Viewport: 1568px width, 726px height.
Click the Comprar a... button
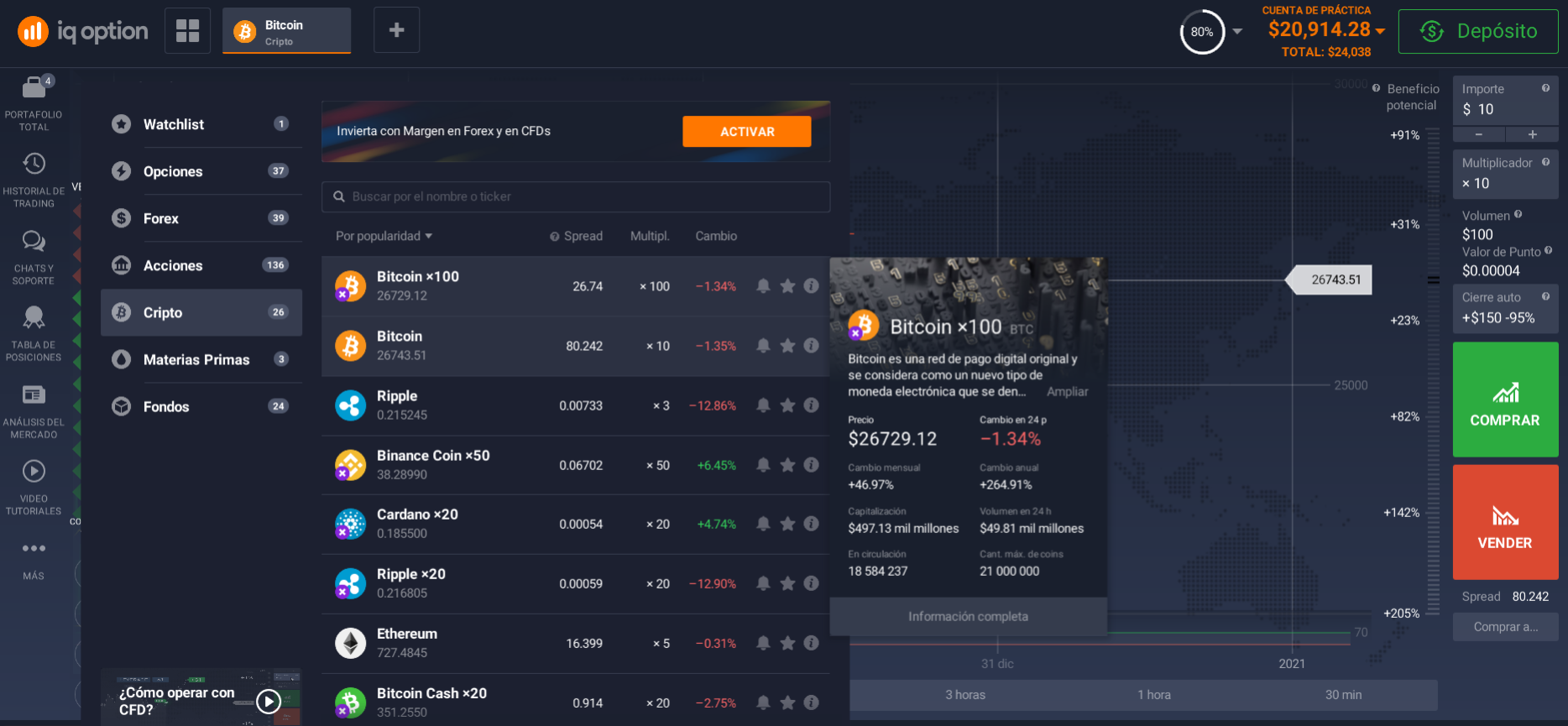pos(1506,627)
